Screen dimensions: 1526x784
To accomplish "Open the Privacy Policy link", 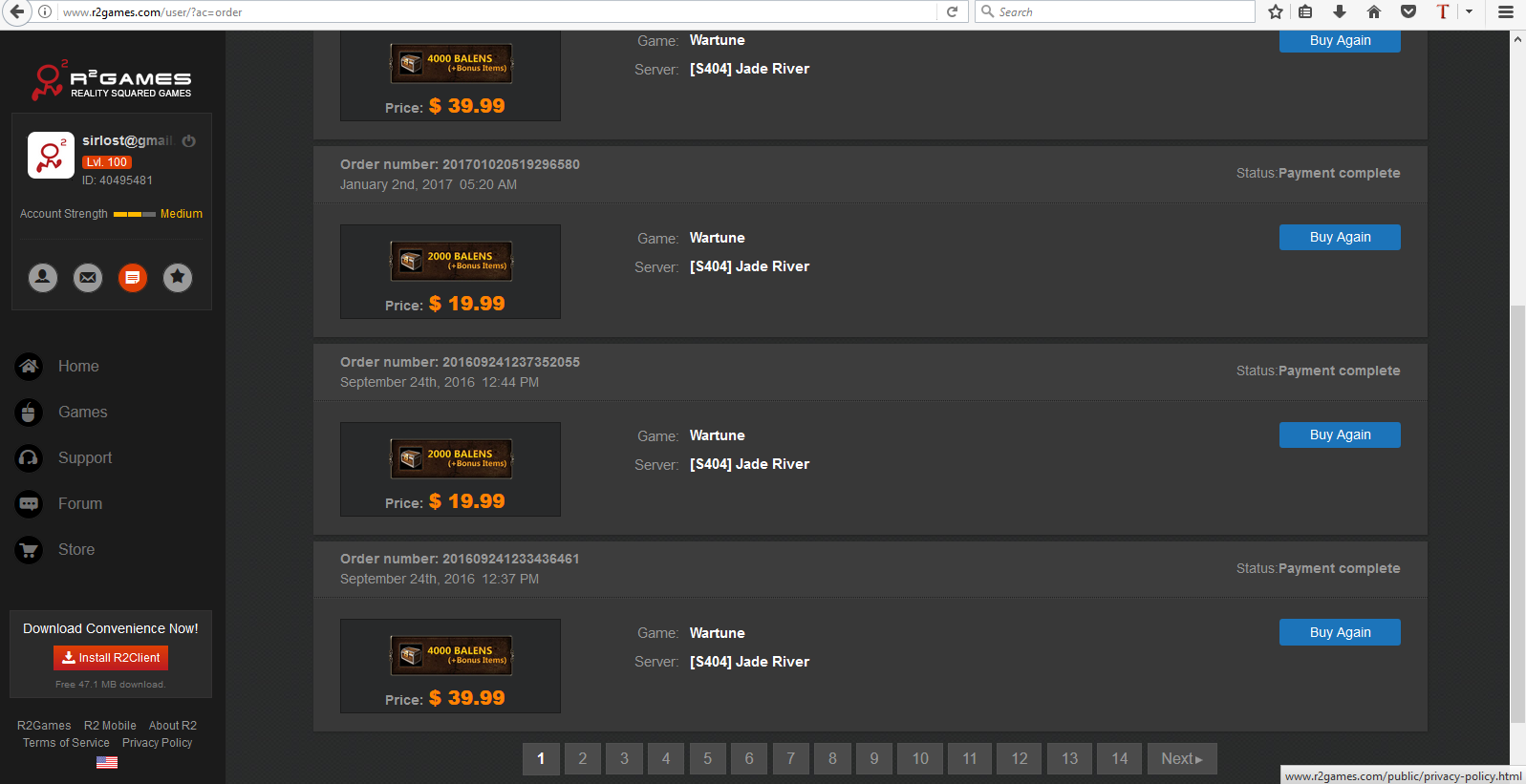I will tap(158, 743).
